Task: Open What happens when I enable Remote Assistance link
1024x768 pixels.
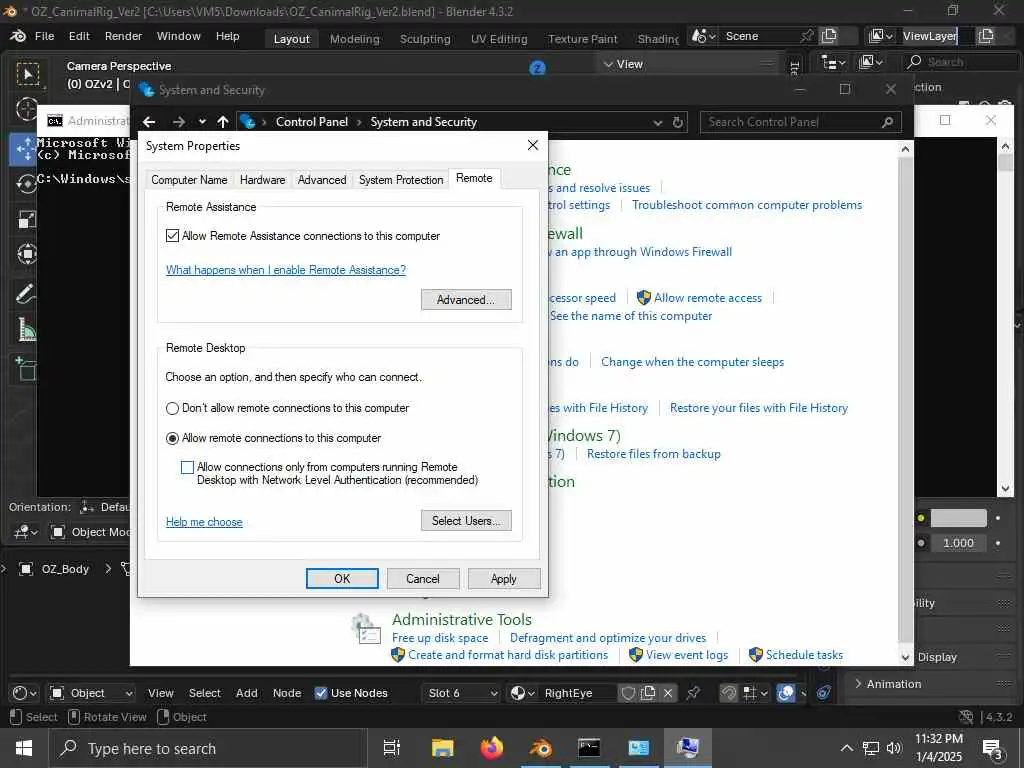Action: [x=286, y=270]
